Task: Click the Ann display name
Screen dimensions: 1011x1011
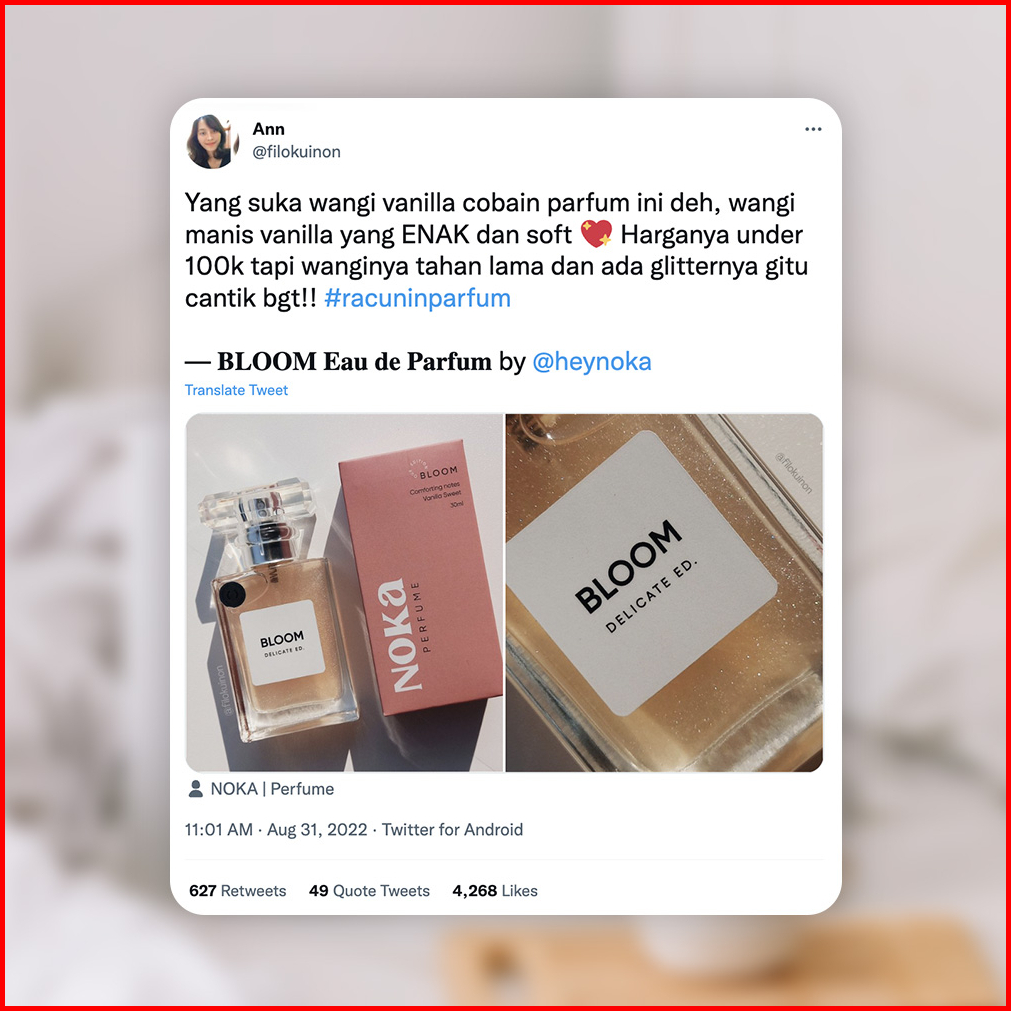Action: click(x=268, y=129)
